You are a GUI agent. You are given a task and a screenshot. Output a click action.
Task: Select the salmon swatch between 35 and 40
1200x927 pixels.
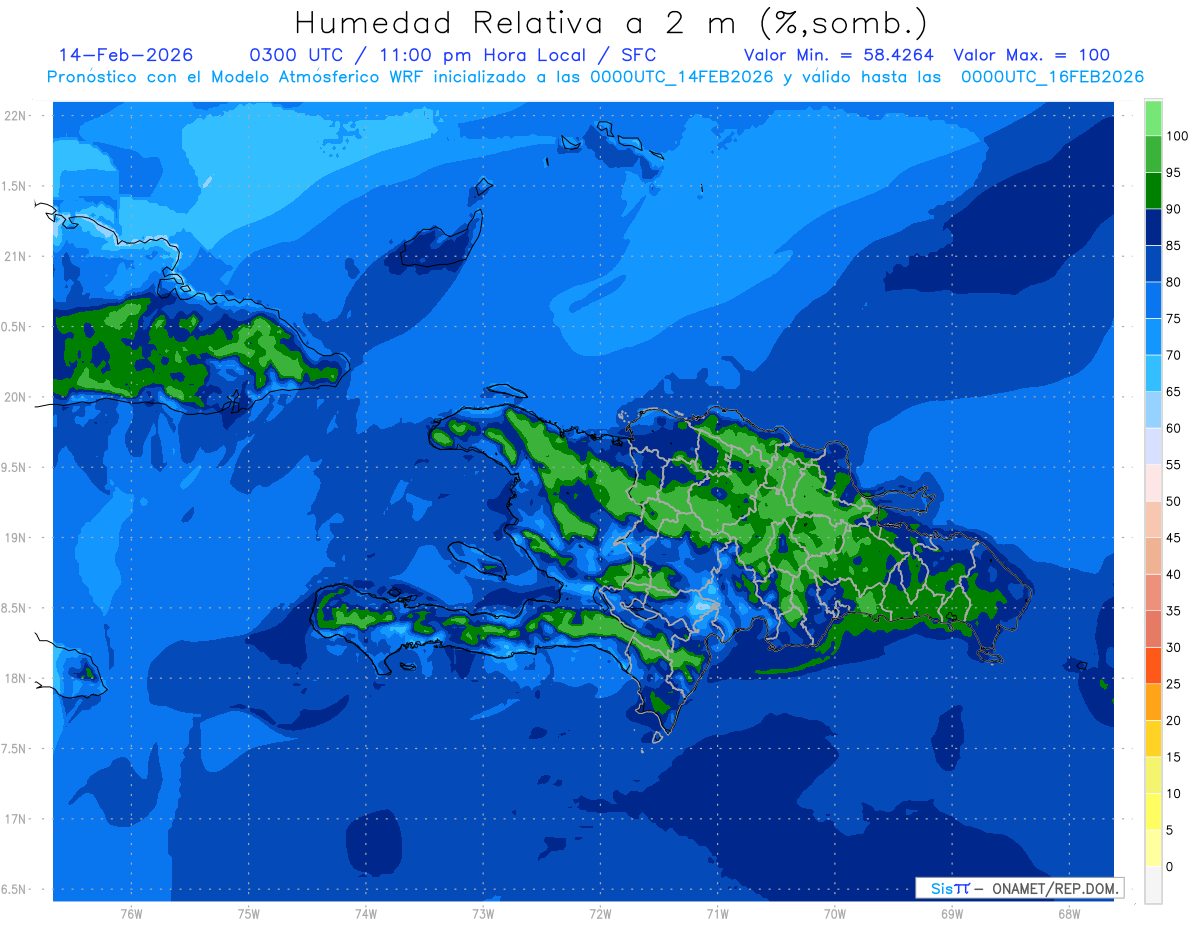coord(1153,592)
